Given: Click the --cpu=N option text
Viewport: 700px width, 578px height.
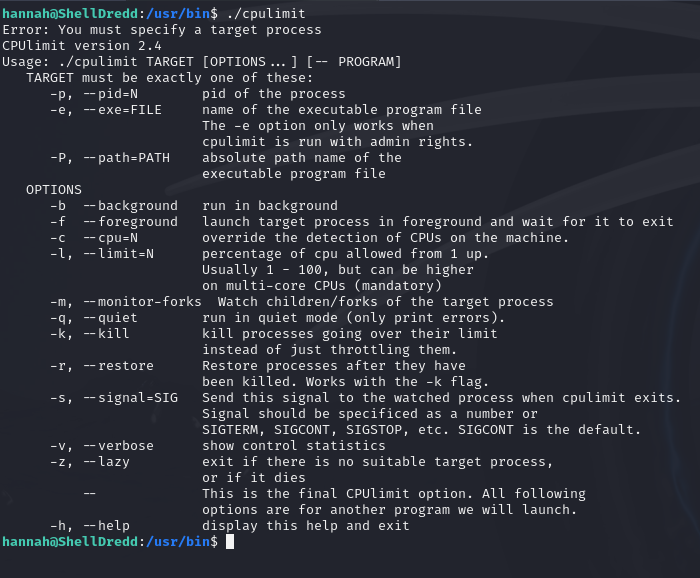Looking at the screenshot, I should click(114, 237).
